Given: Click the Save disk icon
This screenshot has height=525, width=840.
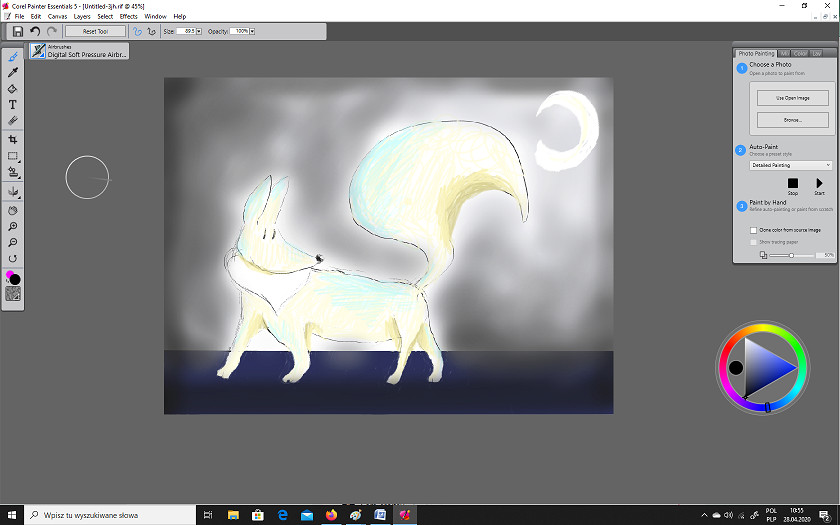Looking at the screenshot, I should (17, 32).
